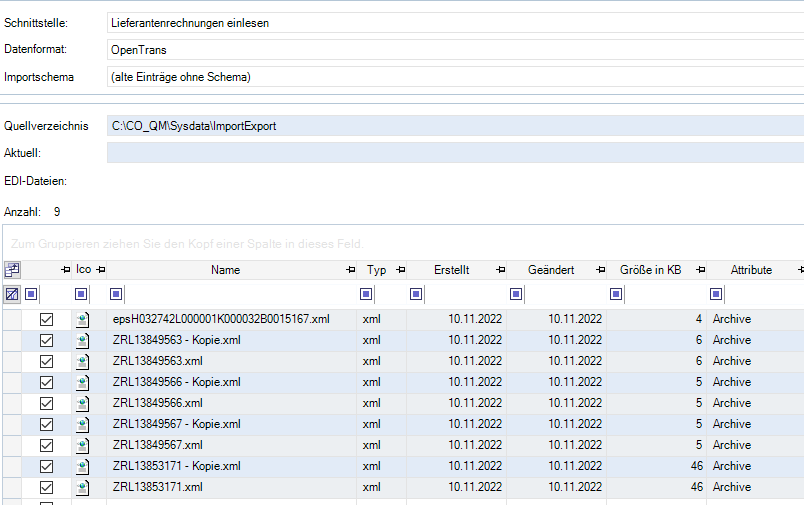
Task: Deselect the ZRL13853171 - Kopie.xml checkbox
Action: (46, 466)
